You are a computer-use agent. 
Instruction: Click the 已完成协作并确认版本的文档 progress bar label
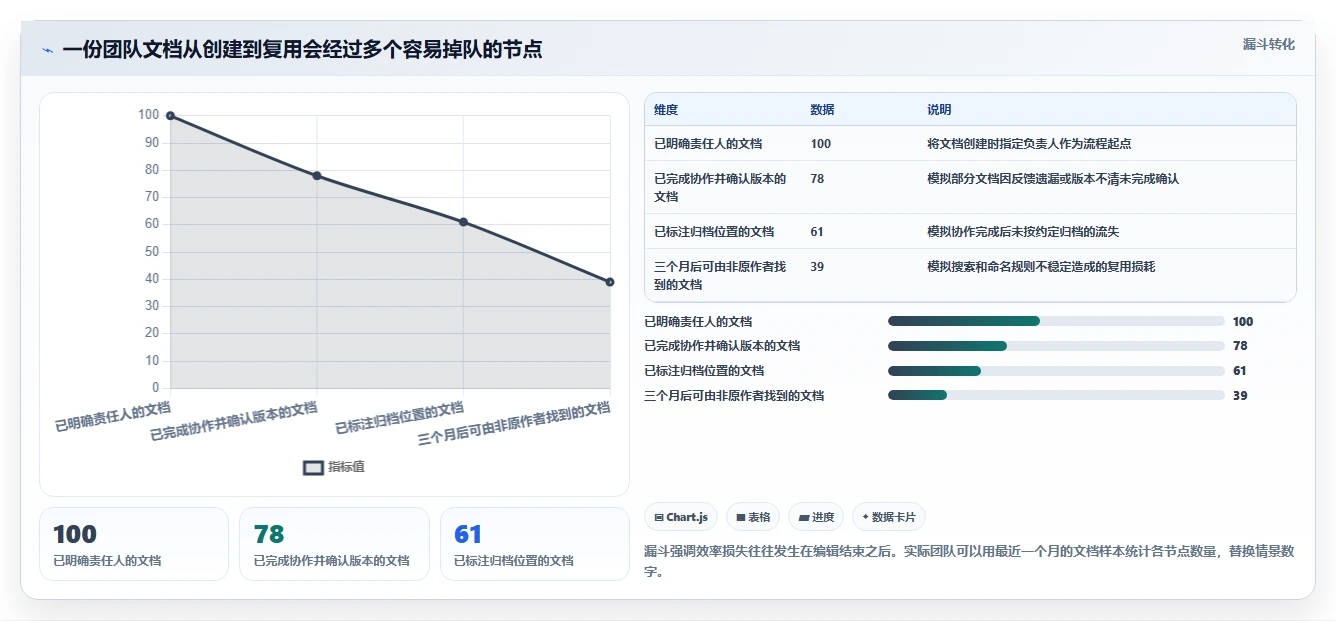tap(722, 346)
